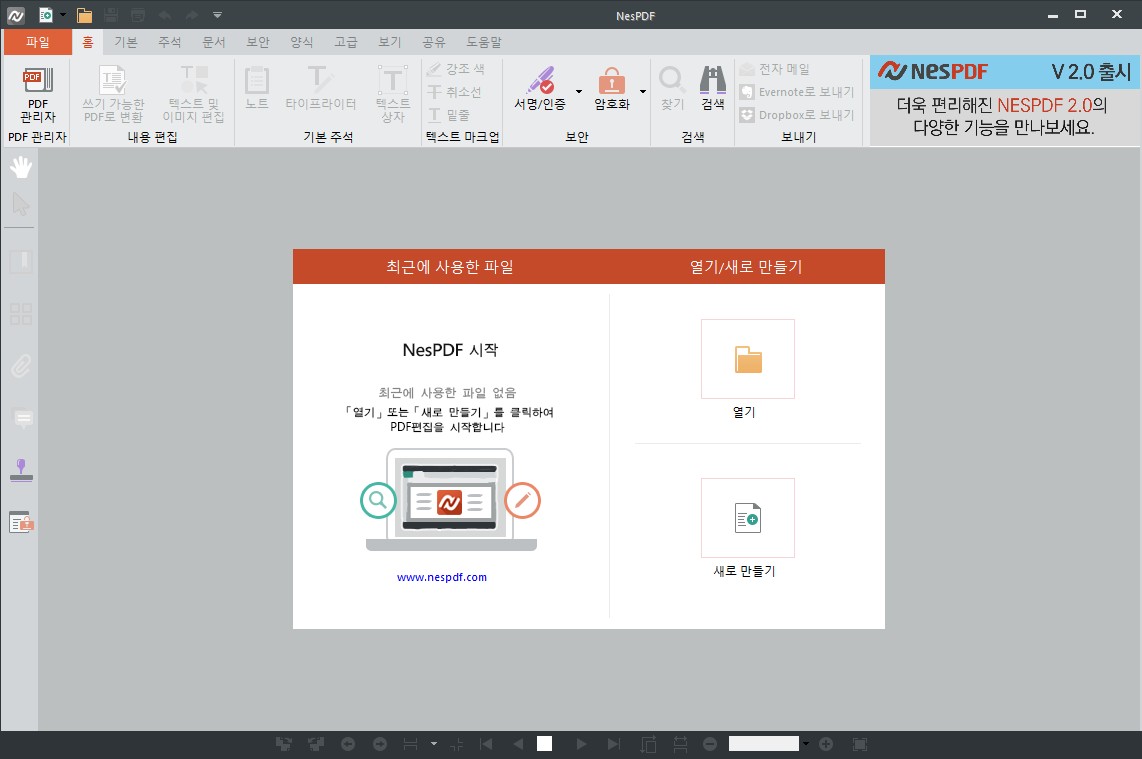Expand customize quick access toolbar arrow
This screenshot has height=759, width=1142.
(217, 15)
